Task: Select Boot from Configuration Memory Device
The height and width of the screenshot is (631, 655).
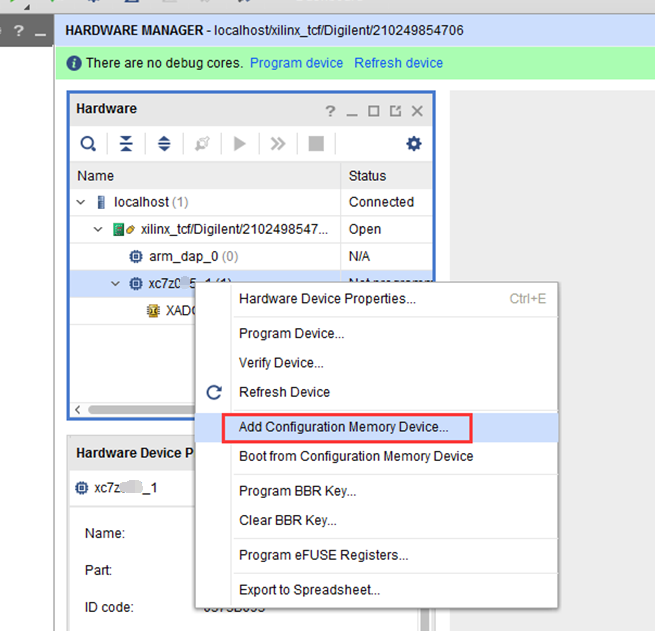Action: pos(377,456)
